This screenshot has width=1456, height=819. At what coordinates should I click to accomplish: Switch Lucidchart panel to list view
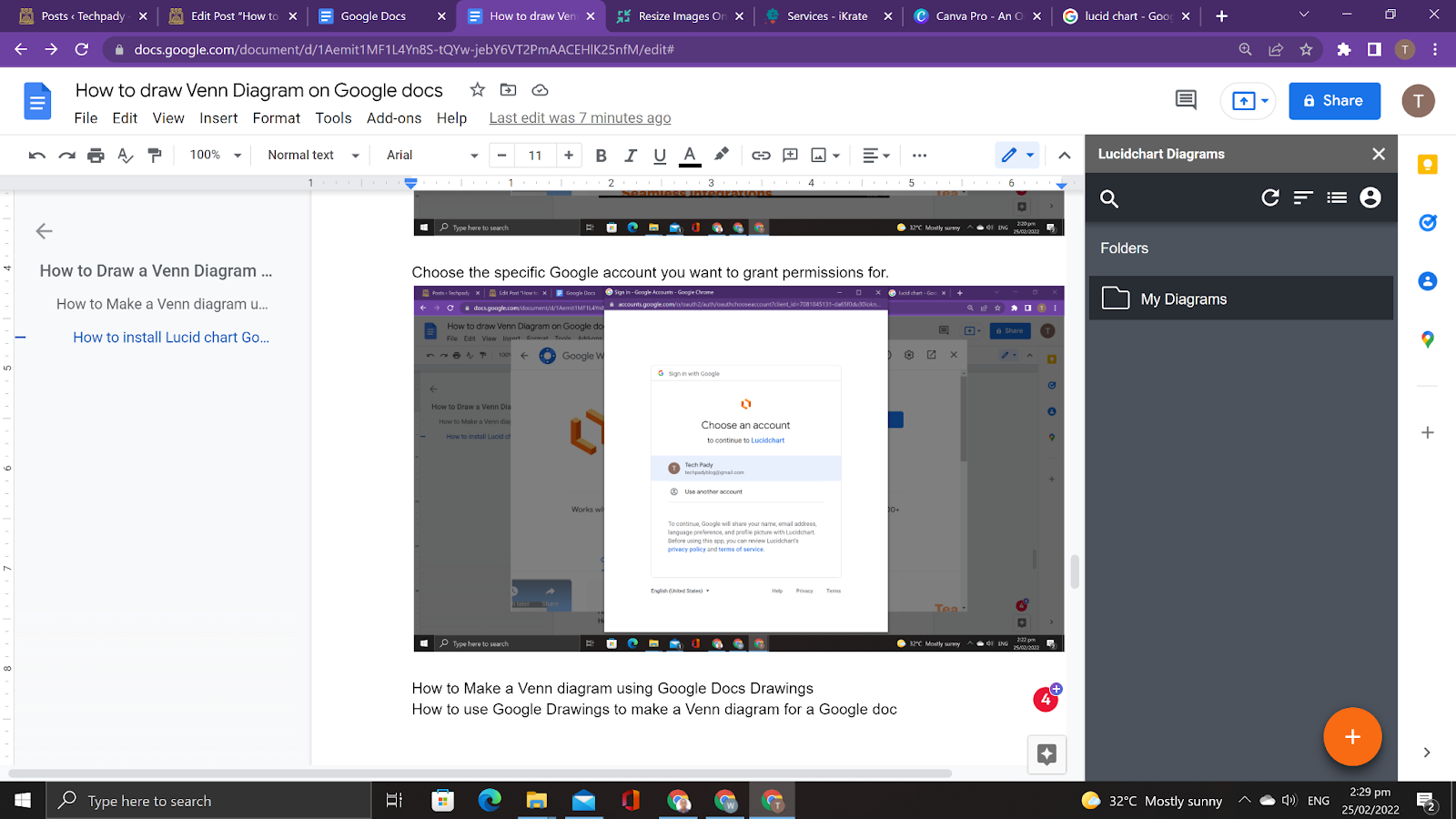(x=1337, y=197)
